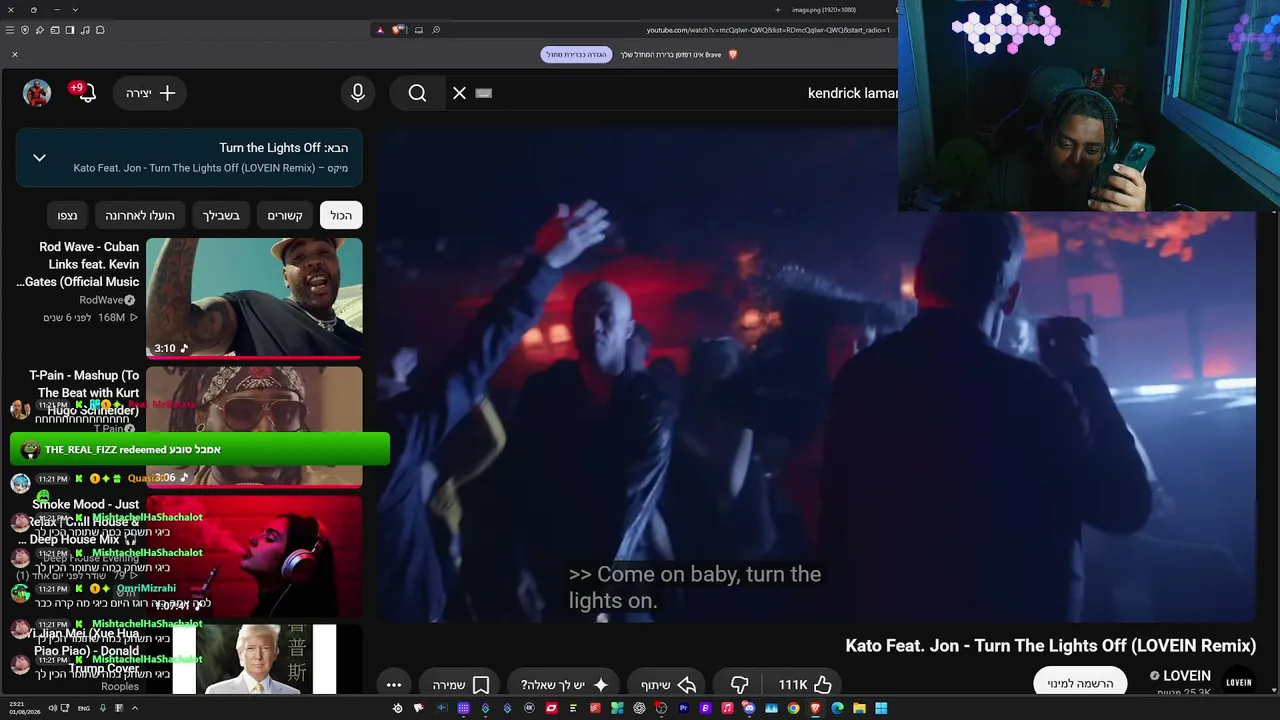Click the 'יצירה' create button
This screenshot has height=720, width=1280.
[151, 93]
